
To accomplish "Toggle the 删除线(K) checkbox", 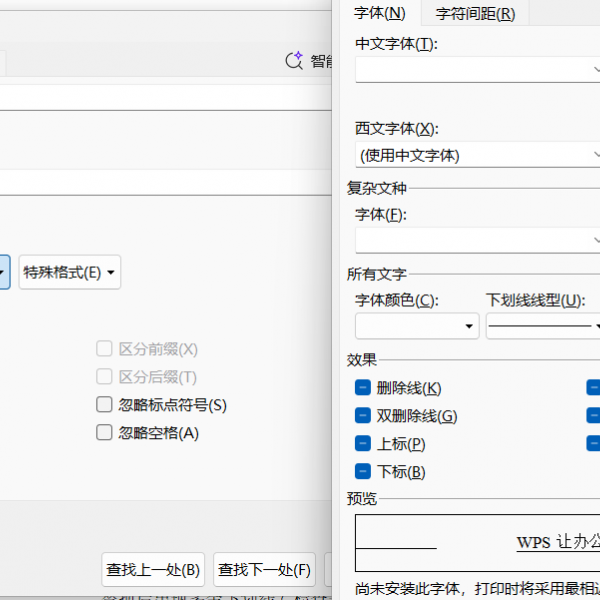I will (x=363, y=388).
